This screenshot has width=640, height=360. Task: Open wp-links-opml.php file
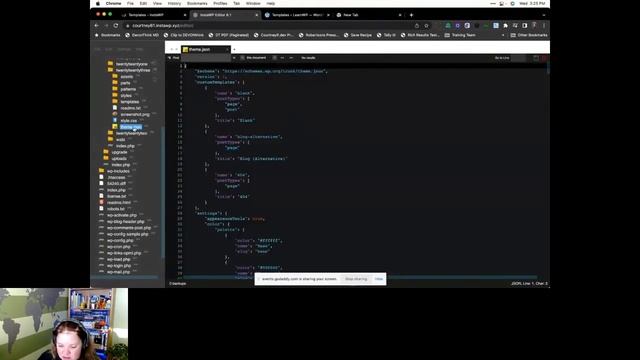tap(124, 253)
